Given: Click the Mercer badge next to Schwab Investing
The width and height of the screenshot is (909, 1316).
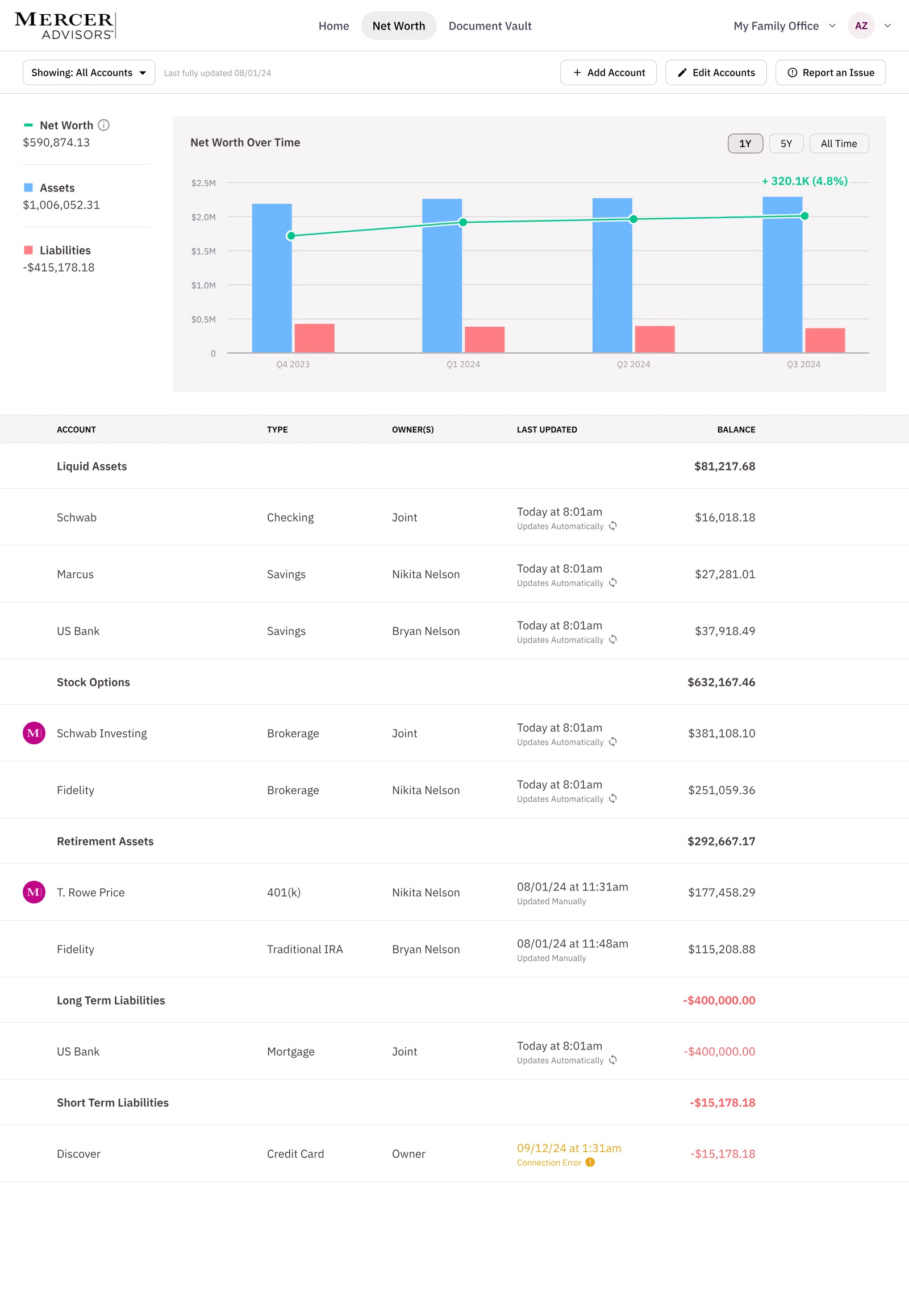Looking at the screenshot, I should point(34,733).
